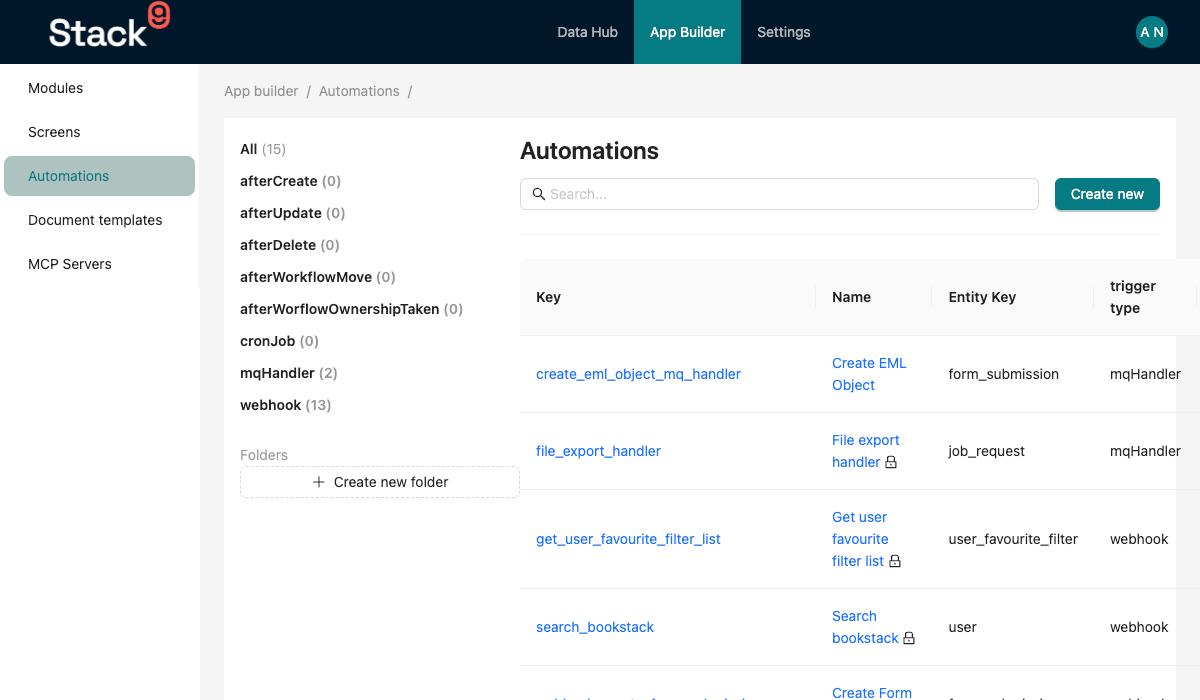Open create_eml_object_mq_handler key link
This screenshot has width=1200, height=700.
click(x=638, y=374)
